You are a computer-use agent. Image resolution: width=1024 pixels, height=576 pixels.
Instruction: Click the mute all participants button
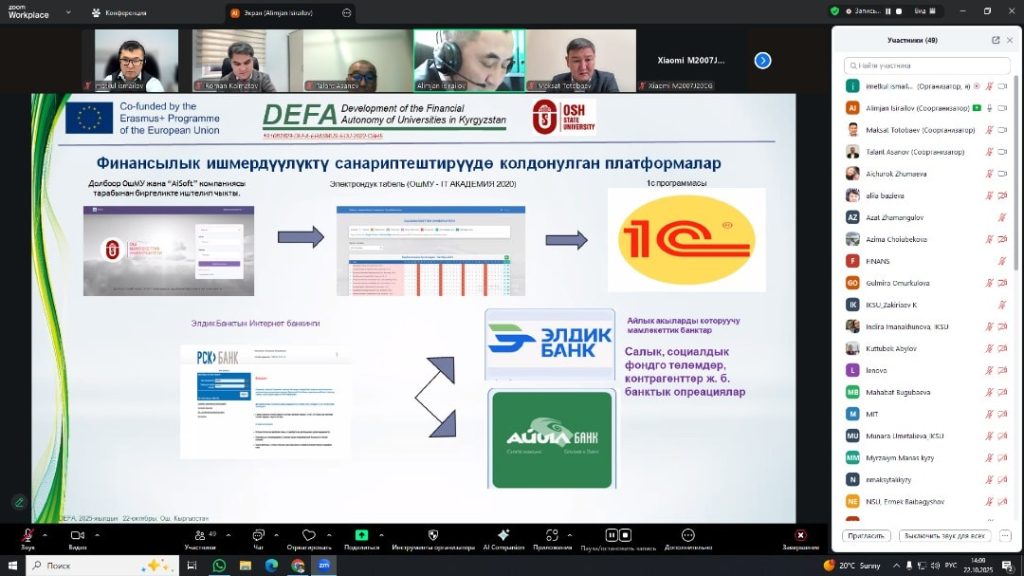click(x=943, y=536)
